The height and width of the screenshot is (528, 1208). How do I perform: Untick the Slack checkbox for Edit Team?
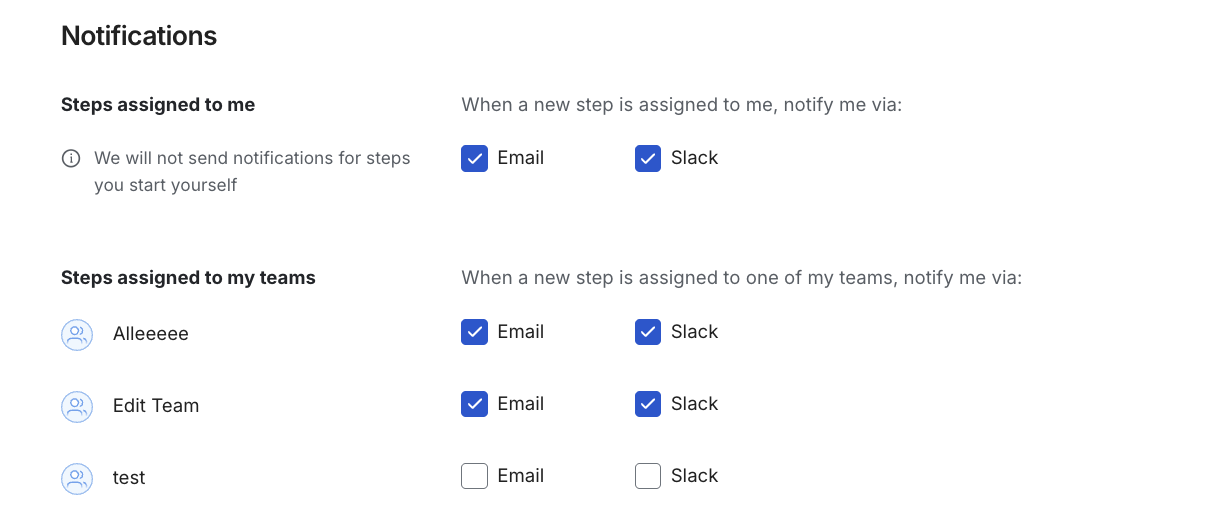click(x=648, y=404)
